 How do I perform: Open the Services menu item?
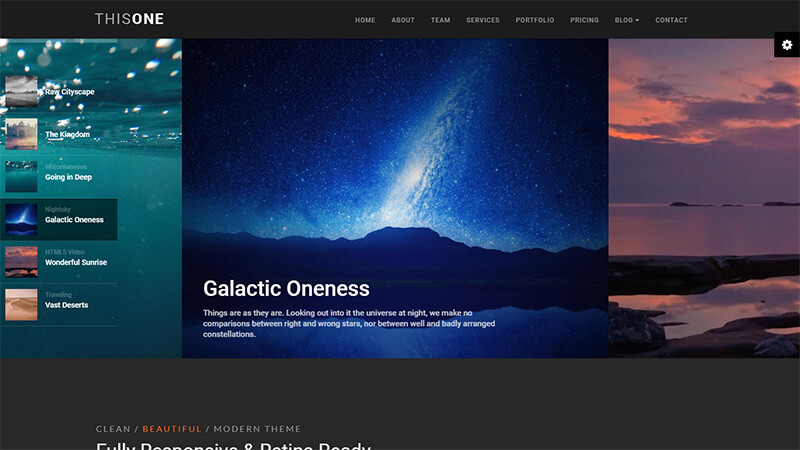click(x=483, y=20)
